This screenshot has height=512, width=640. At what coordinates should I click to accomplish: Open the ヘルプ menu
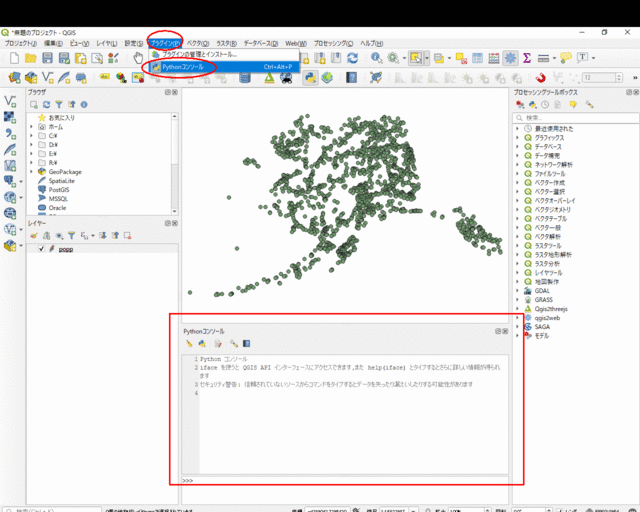371,43
